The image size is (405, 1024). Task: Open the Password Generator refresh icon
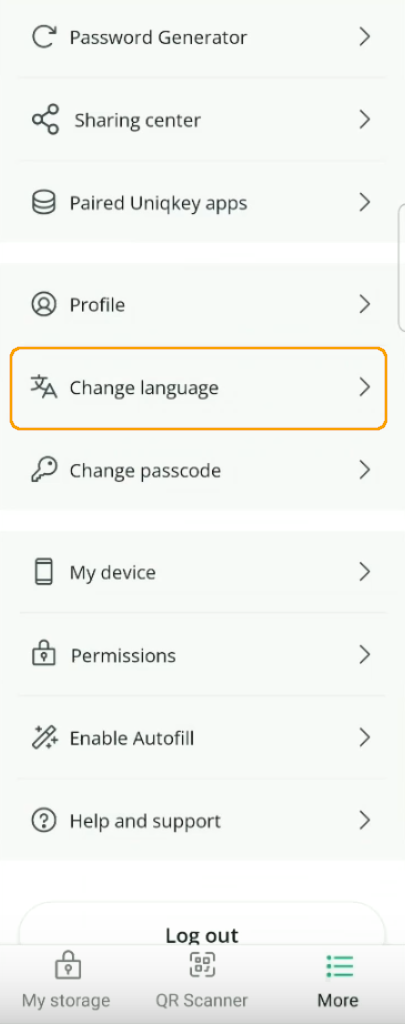(44, 37)
